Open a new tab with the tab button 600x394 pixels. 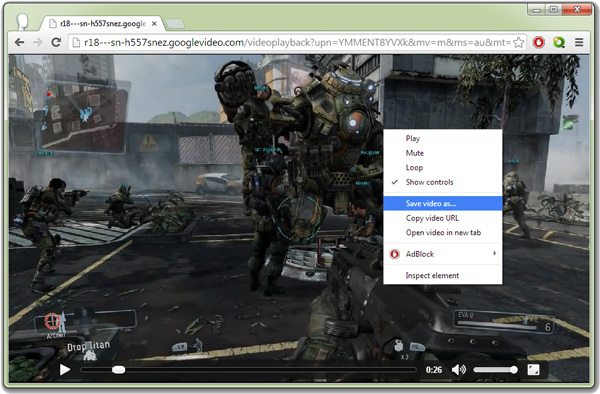[x=175, y=24]
